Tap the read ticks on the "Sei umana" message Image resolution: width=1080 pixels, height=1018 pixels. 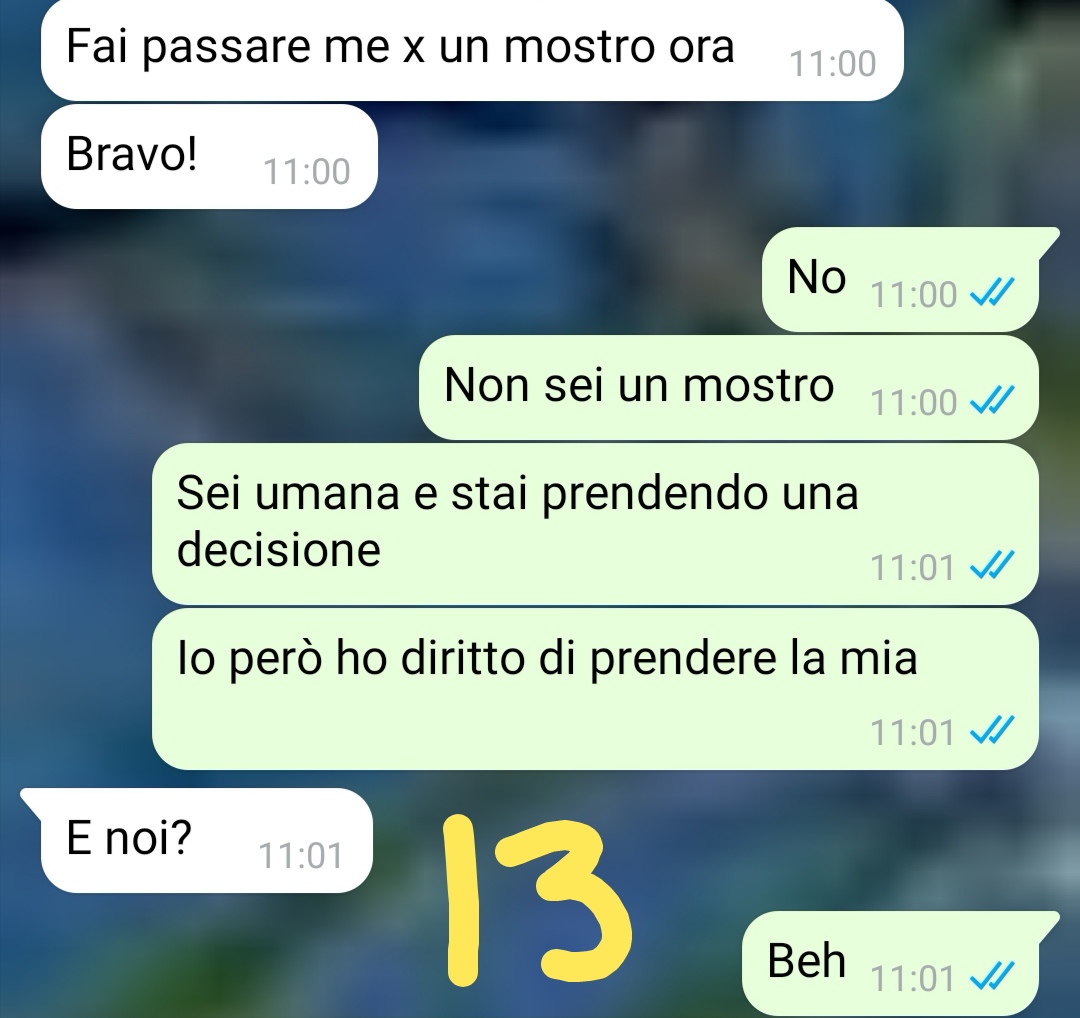click(x=992, y=566)
